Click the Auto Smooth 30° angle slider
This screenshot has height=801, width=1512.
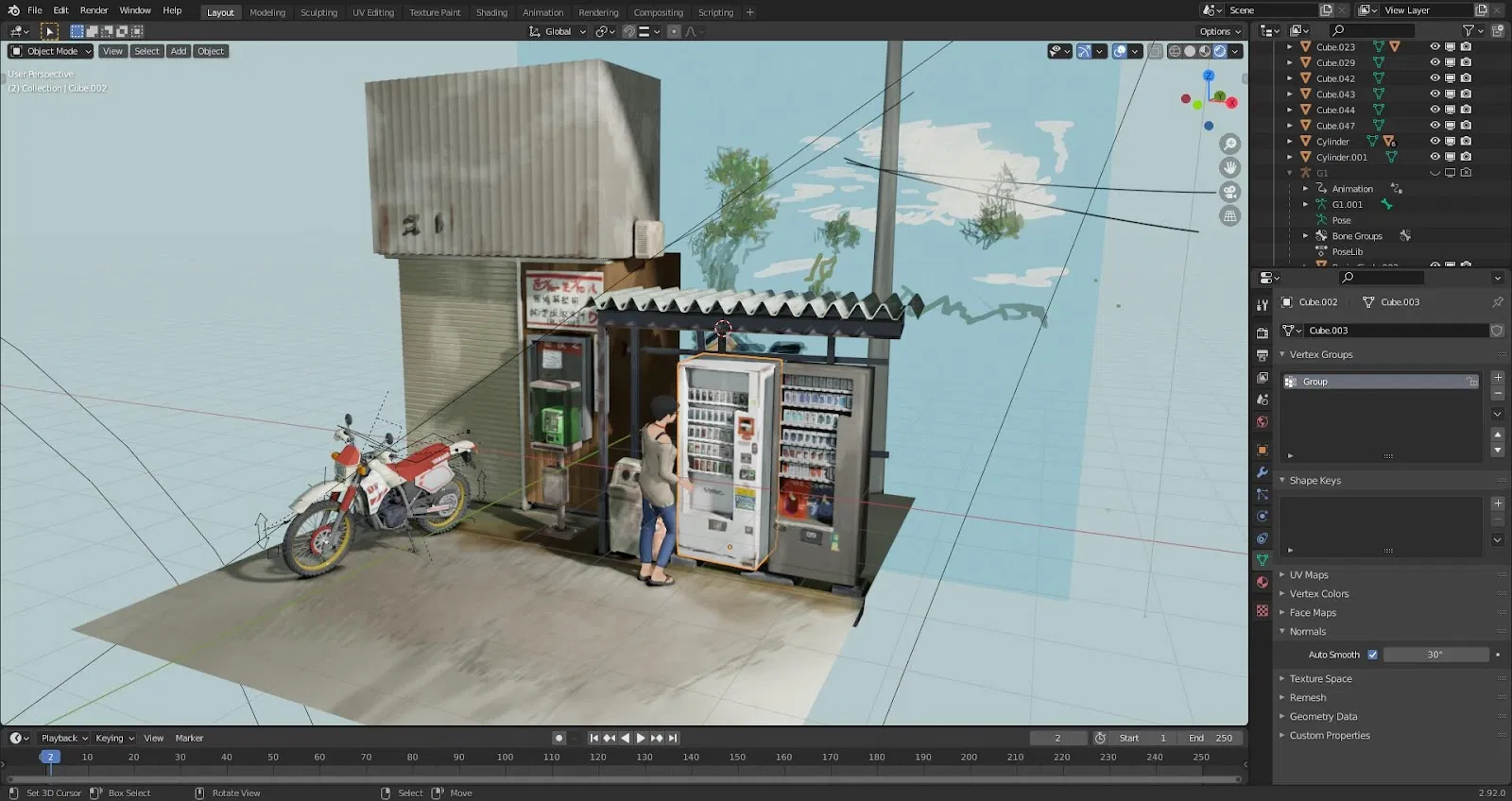click(1435, 655)
